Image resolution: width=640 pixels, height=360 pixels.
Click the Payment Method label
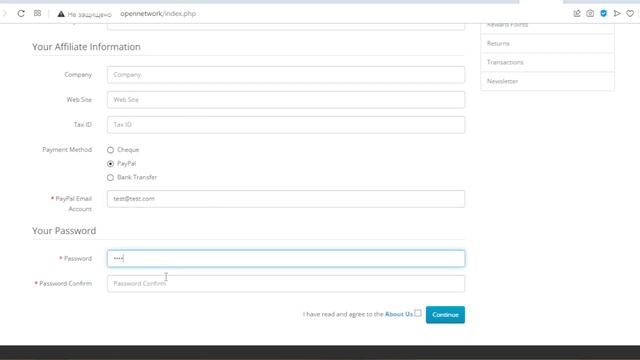(x=67, y=149)
